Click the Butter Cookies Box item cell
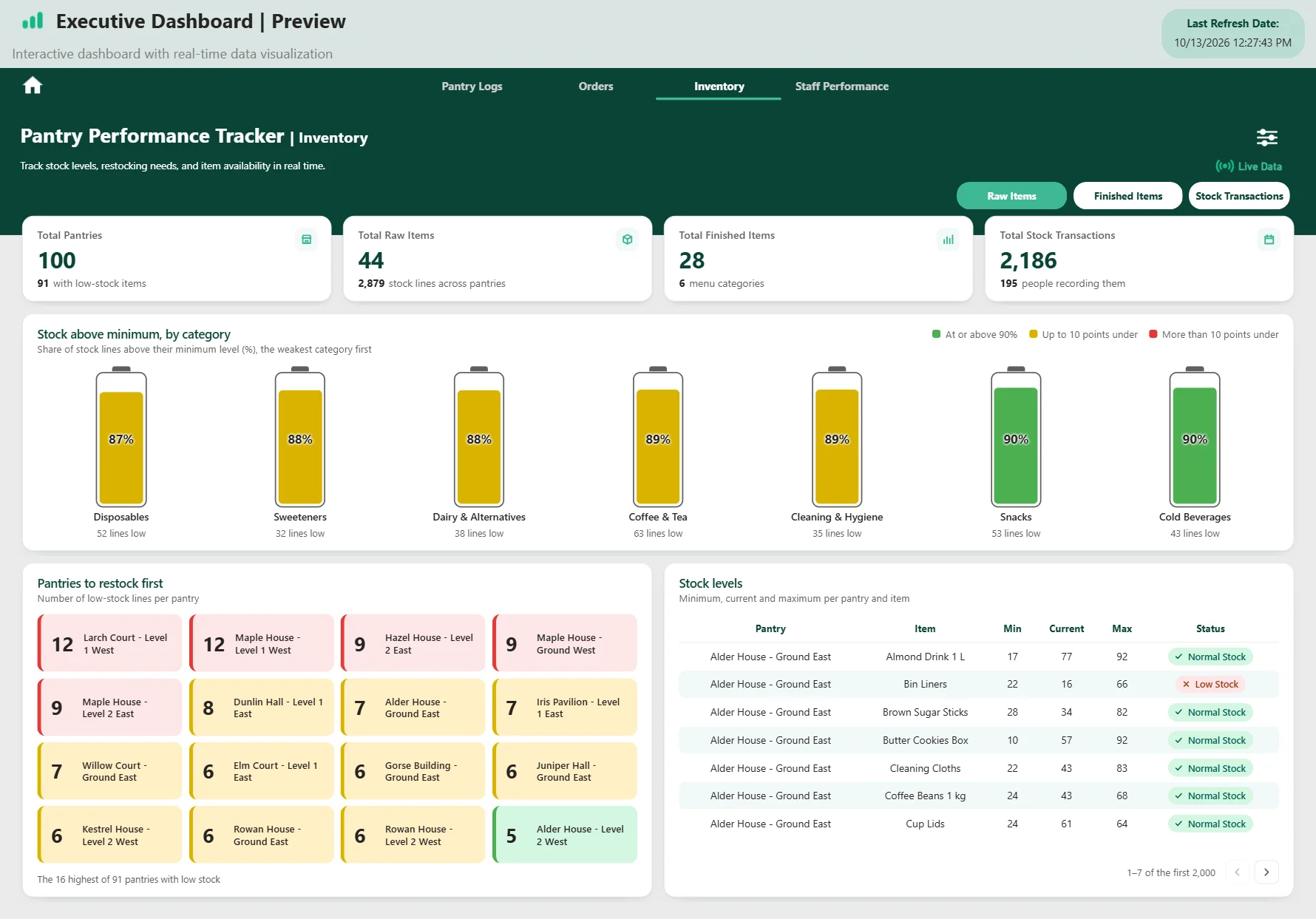Viewport: 1316px width, 919px height. coord(925,740)
